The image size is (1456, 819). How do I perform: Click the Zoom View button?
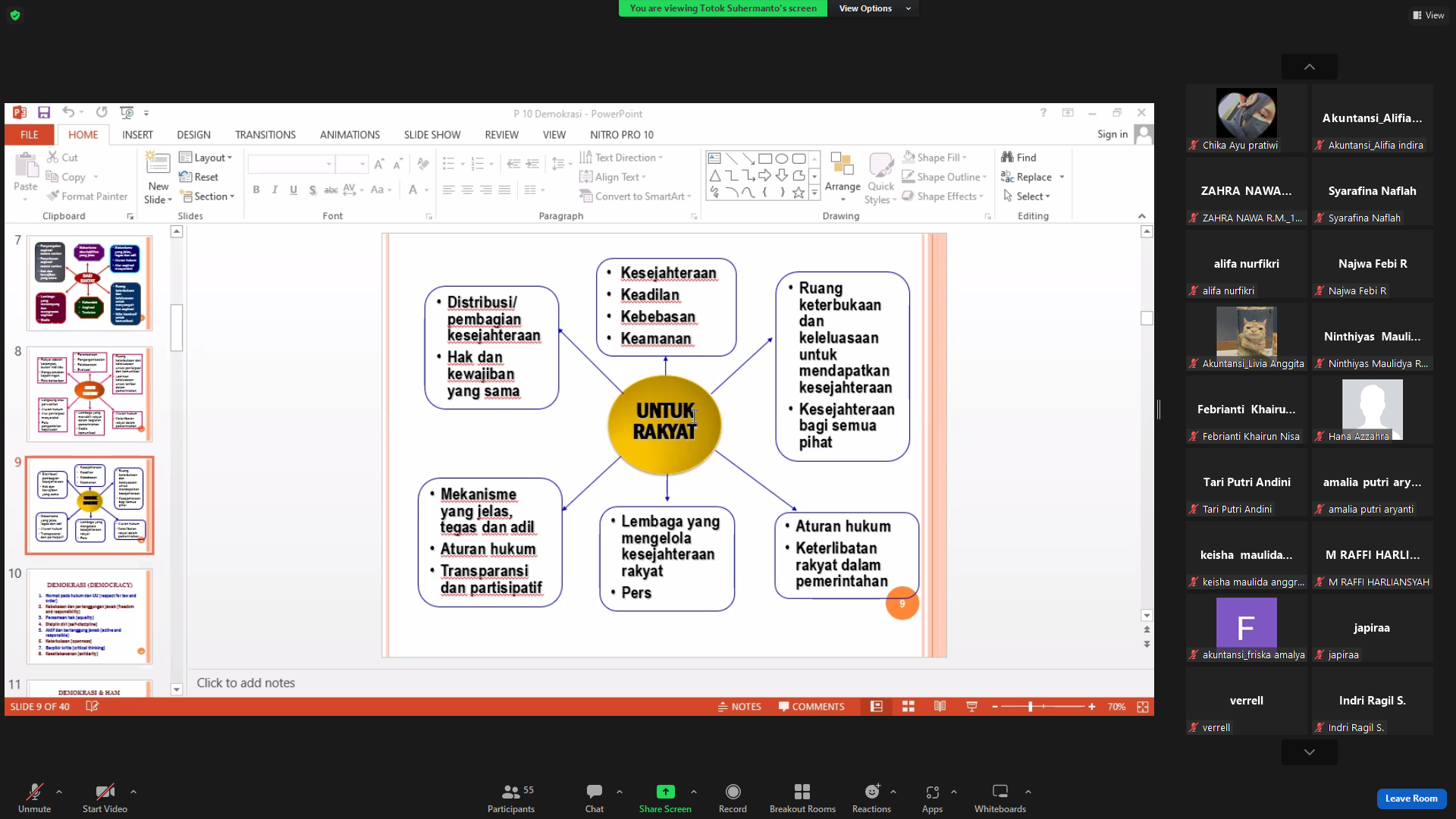click(x=1428, y=15)
